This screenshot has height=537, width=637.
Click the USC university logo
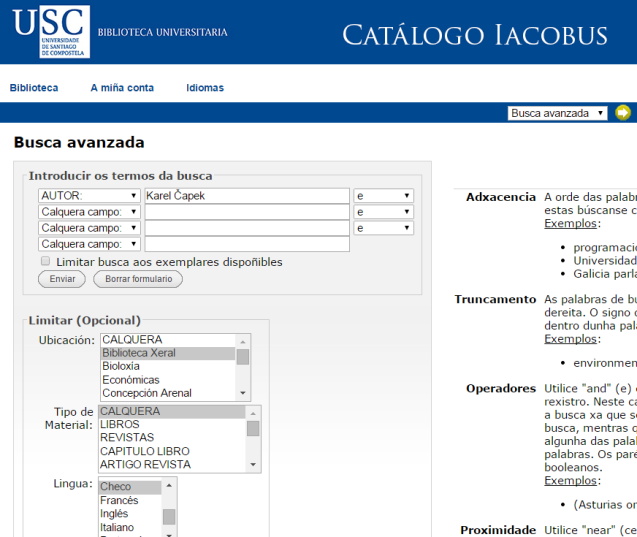click(51, 32)
